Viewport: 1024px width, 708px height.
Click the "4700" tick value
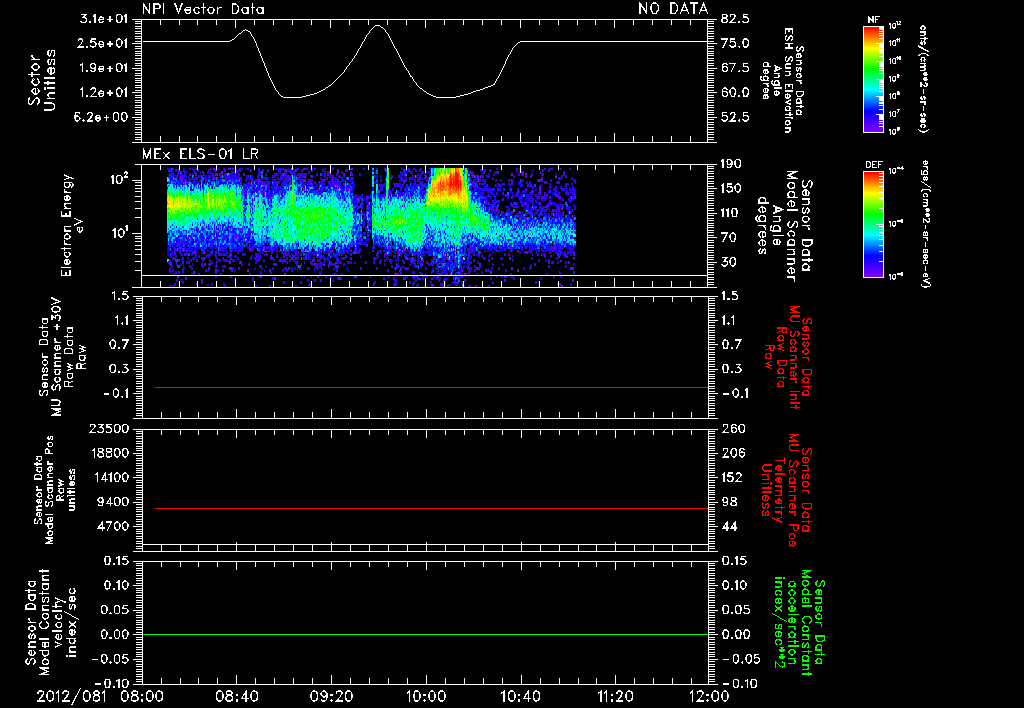click(112, 526)
